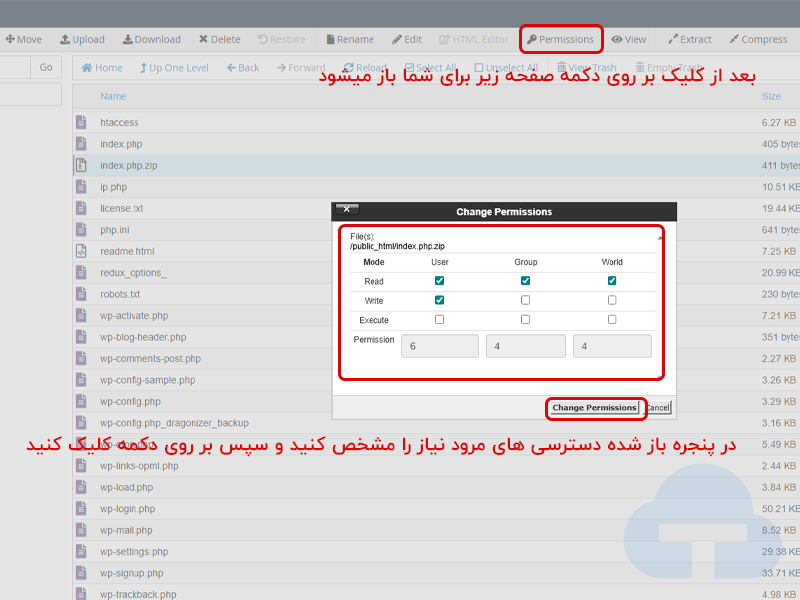Click Unselect All in navigation bar

click(x=506, y=68)
